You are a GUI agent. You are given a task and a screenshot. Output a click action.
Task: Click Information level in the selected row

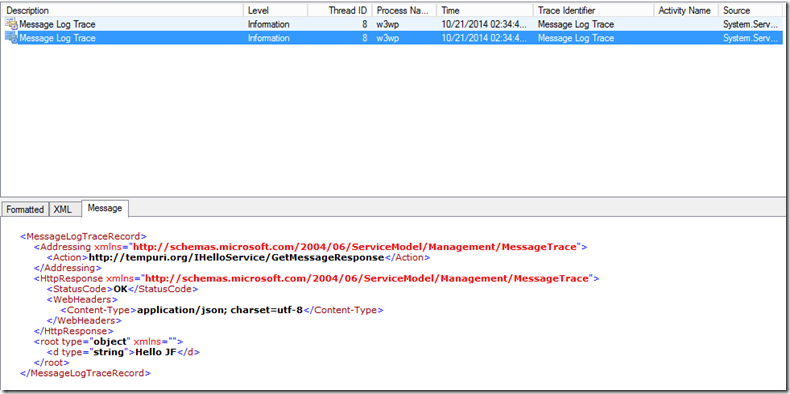[x=269, y=38]
